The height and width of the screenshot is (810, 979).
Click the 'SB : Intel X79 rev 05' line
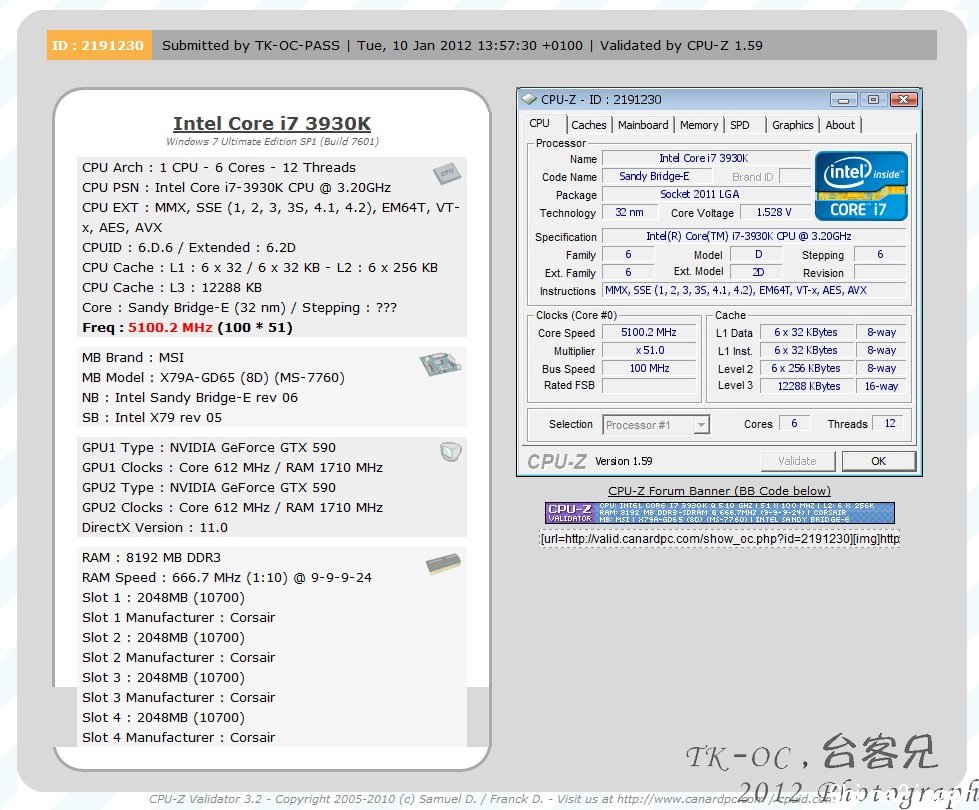pos(152,418)
